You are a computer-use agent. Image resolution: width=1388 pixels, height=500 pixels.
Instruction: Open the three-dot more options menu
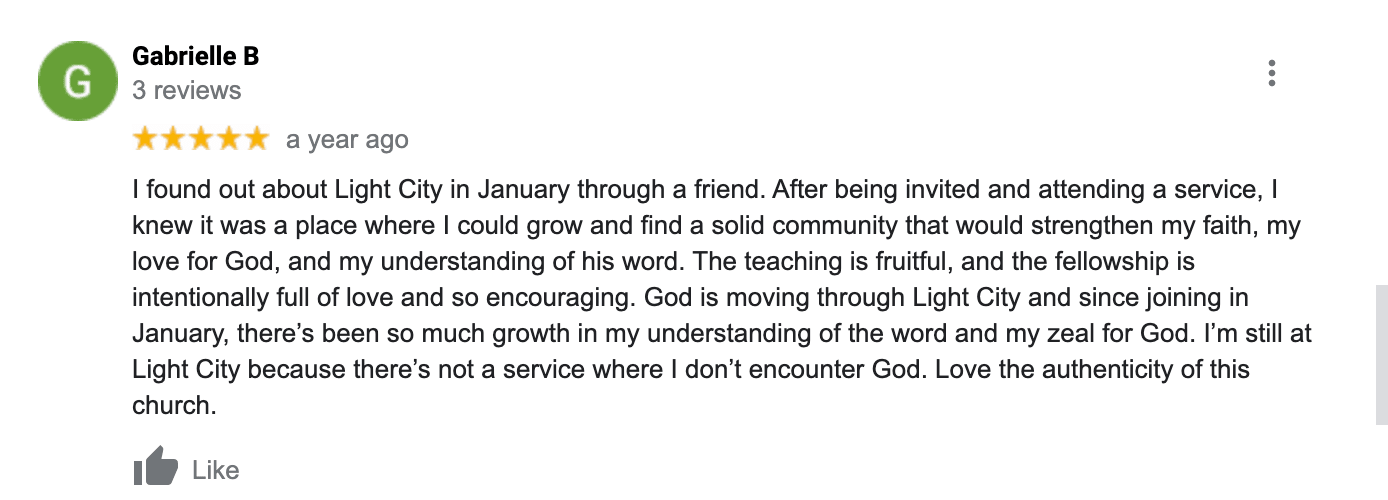coord(1272,74)
